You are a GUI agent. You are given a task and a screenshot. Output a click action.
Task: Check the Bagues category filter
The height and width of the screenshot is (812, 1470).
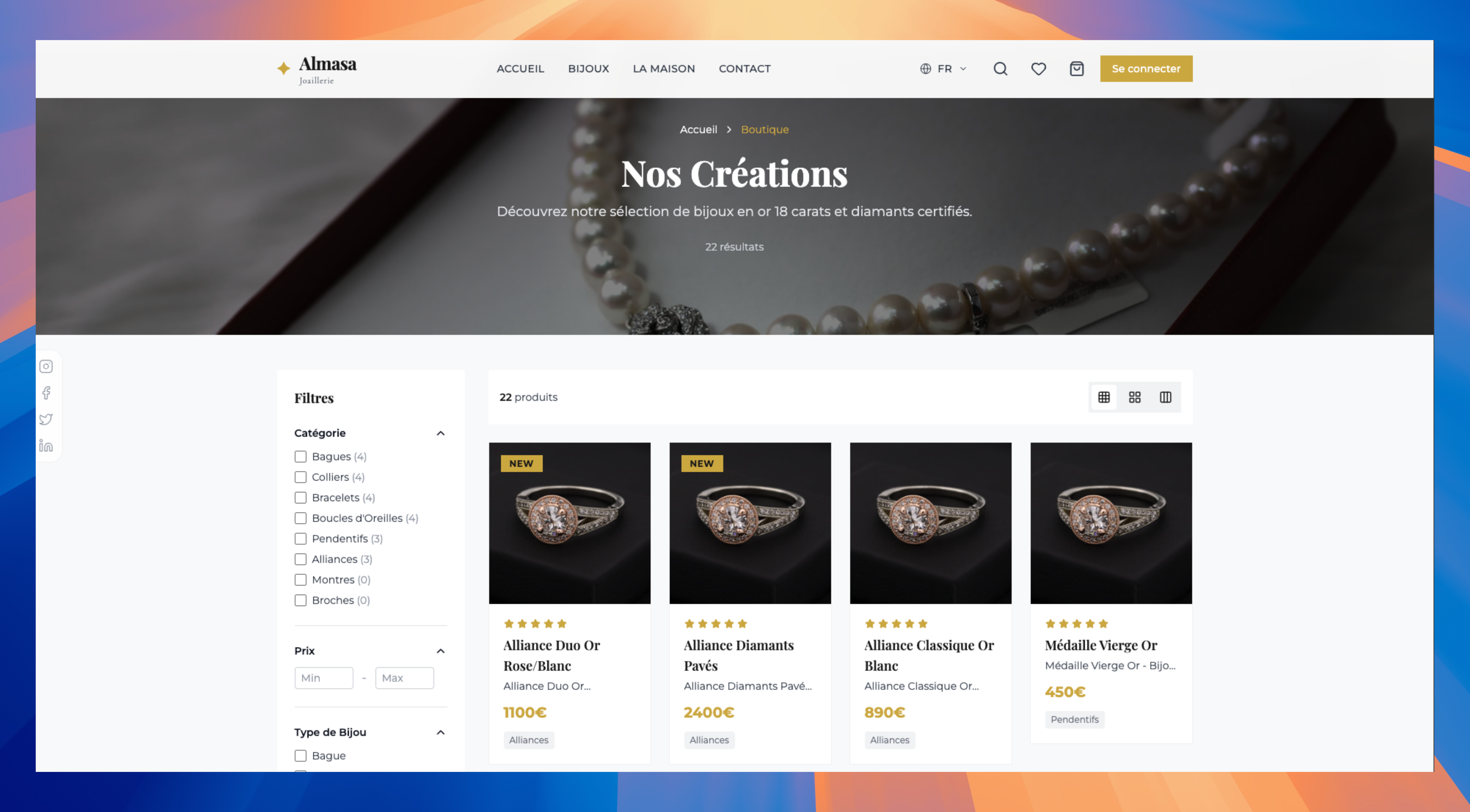tap(300, 456)
